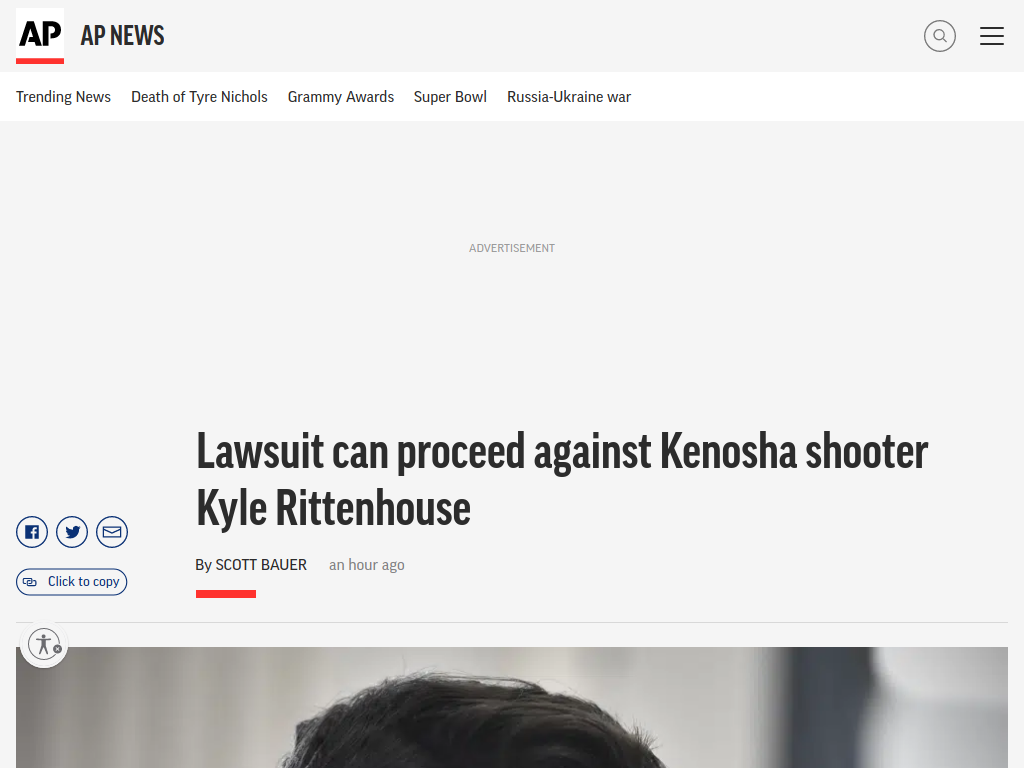Image resolution: width=1024 pixels, height=768 pixels.
Task: Open the Russia-Ukraine war topic
Action: (x=569, y=97)
